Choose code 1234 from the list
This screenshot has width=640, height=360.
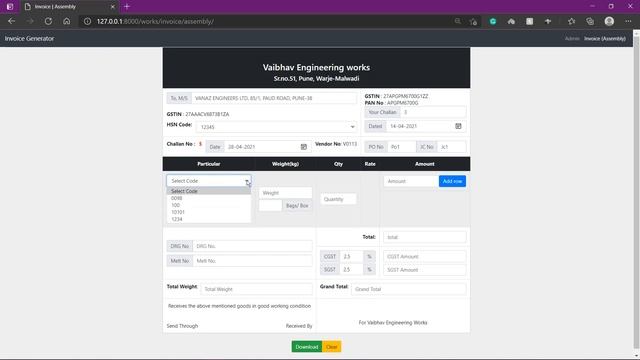click(209, 219)
